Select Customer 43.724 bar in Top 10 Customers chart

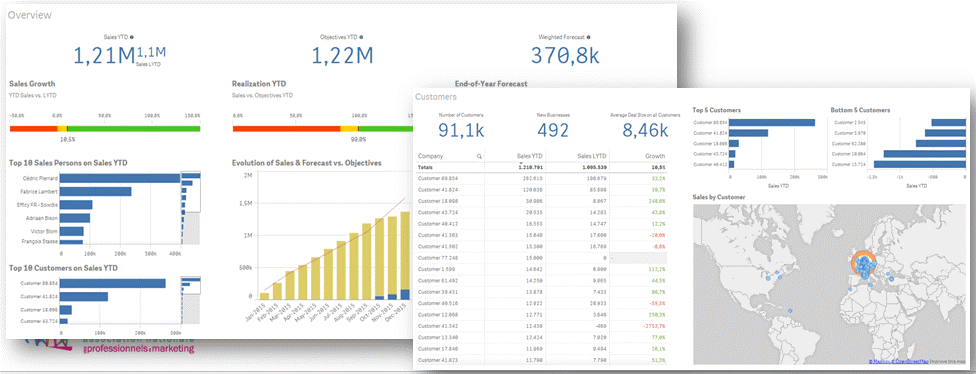(64, 321)
